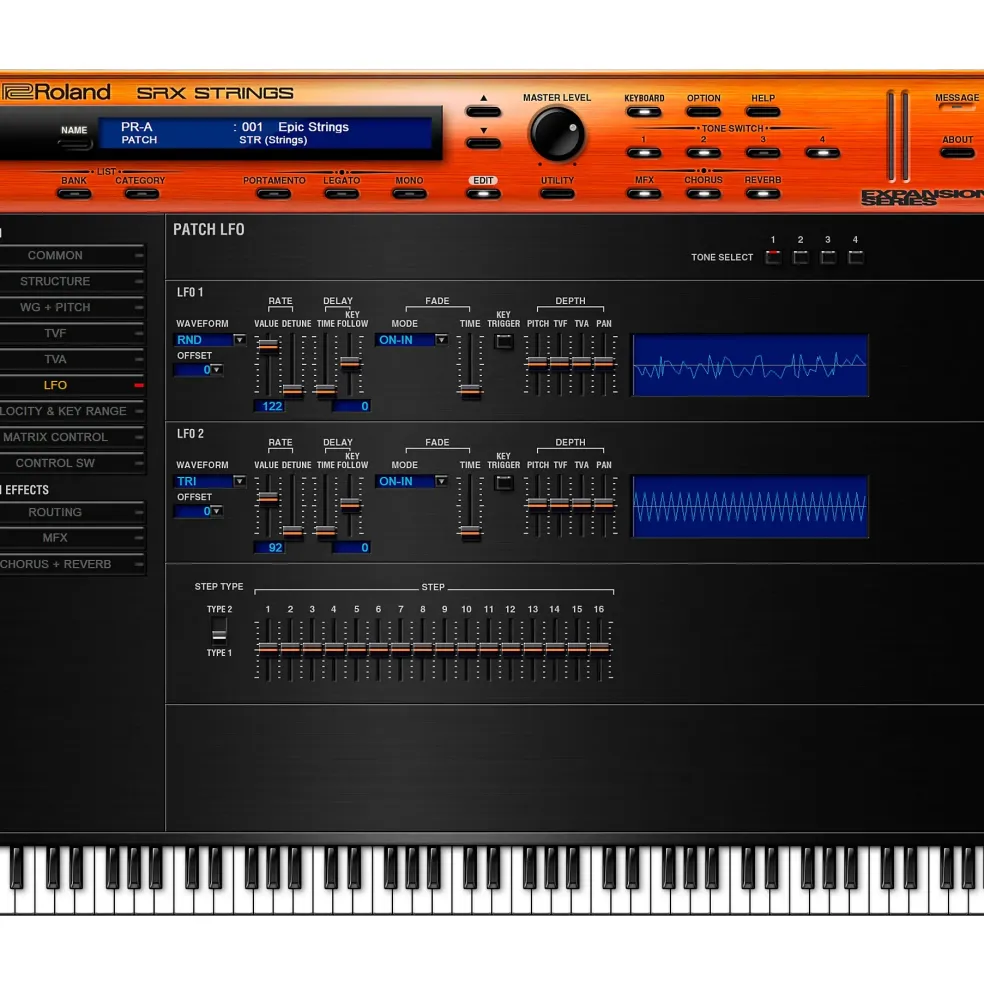The image size is (984, 985).
Task: Click the NAME button beside patch display
Action: [74, 144]
